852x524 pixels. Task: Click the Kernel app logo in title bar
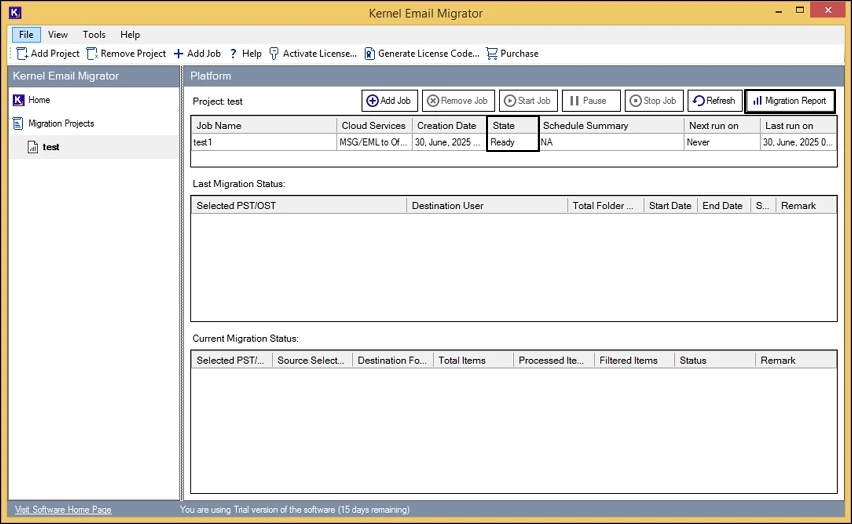(15, 12)
